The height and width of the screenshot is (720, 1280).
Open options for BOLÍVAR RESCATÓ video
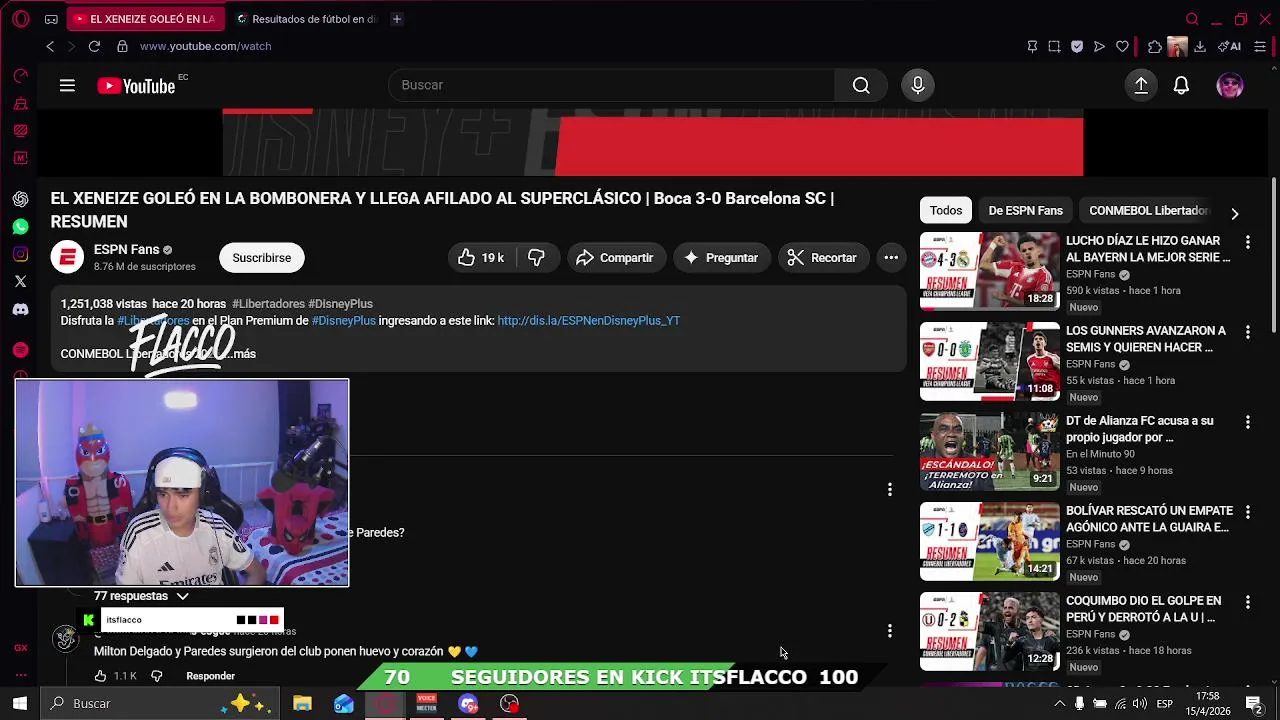point(1247,512)
